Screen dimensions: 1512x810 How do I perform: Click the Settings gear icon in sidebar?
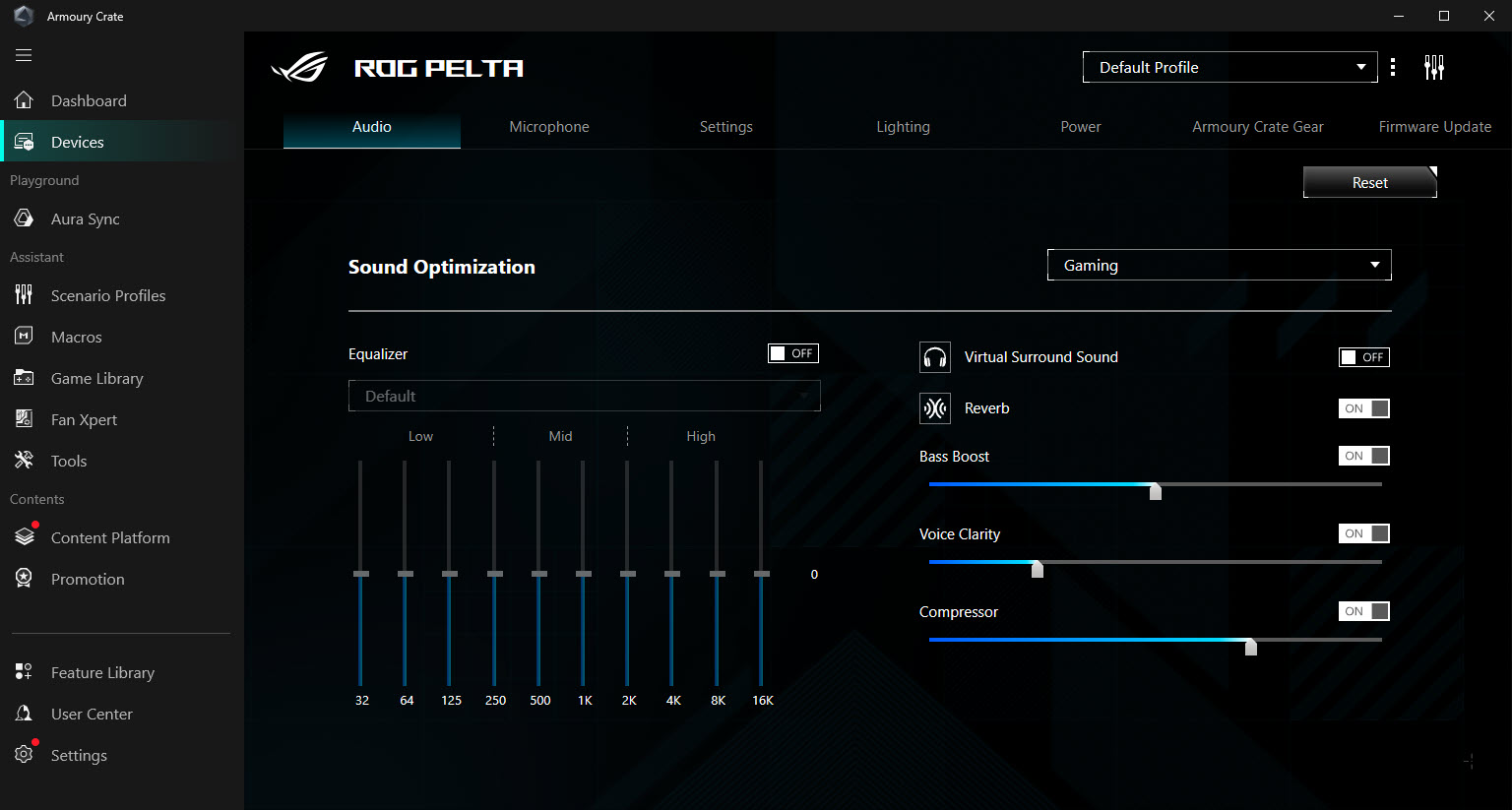click(25, 755)
